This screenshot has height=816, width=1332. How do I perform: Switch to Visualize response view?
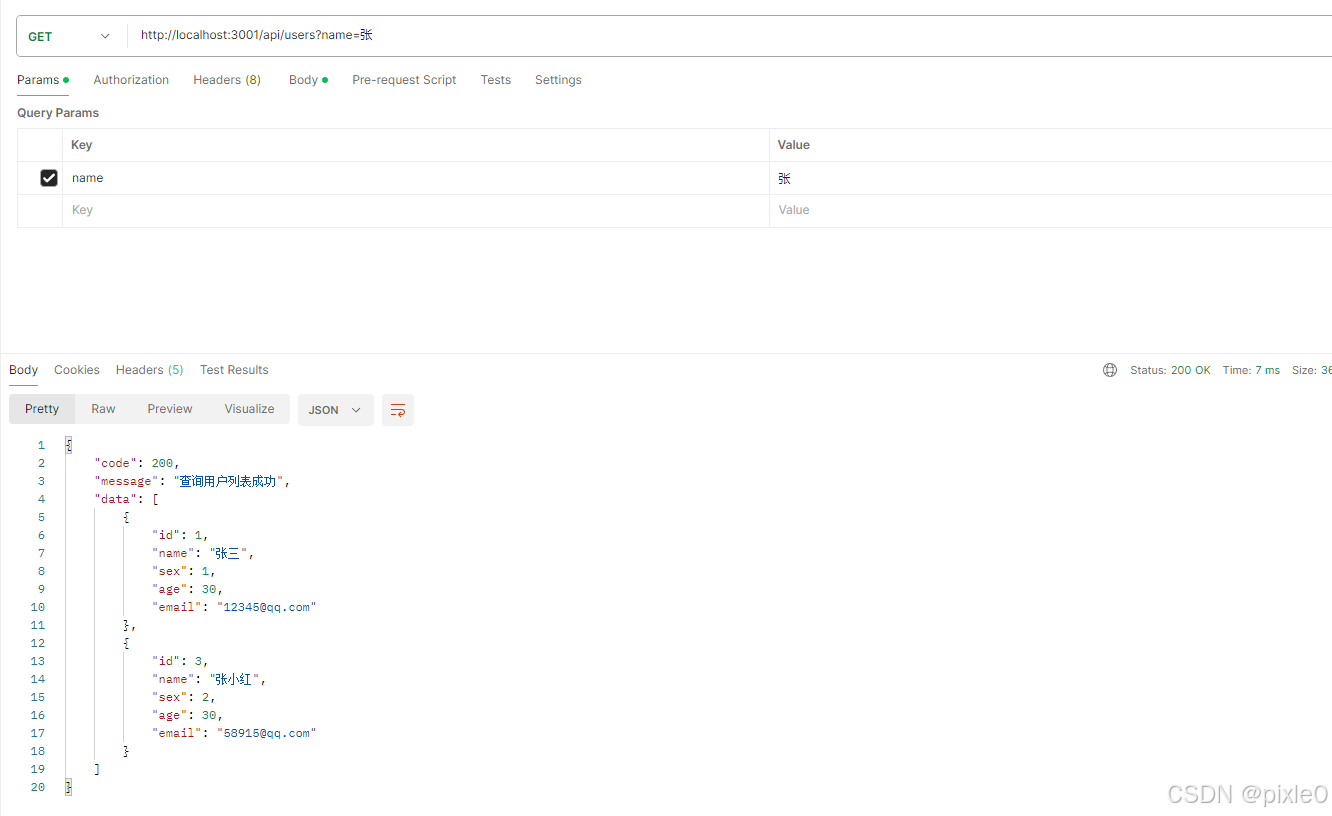click(x=249, y=409)
